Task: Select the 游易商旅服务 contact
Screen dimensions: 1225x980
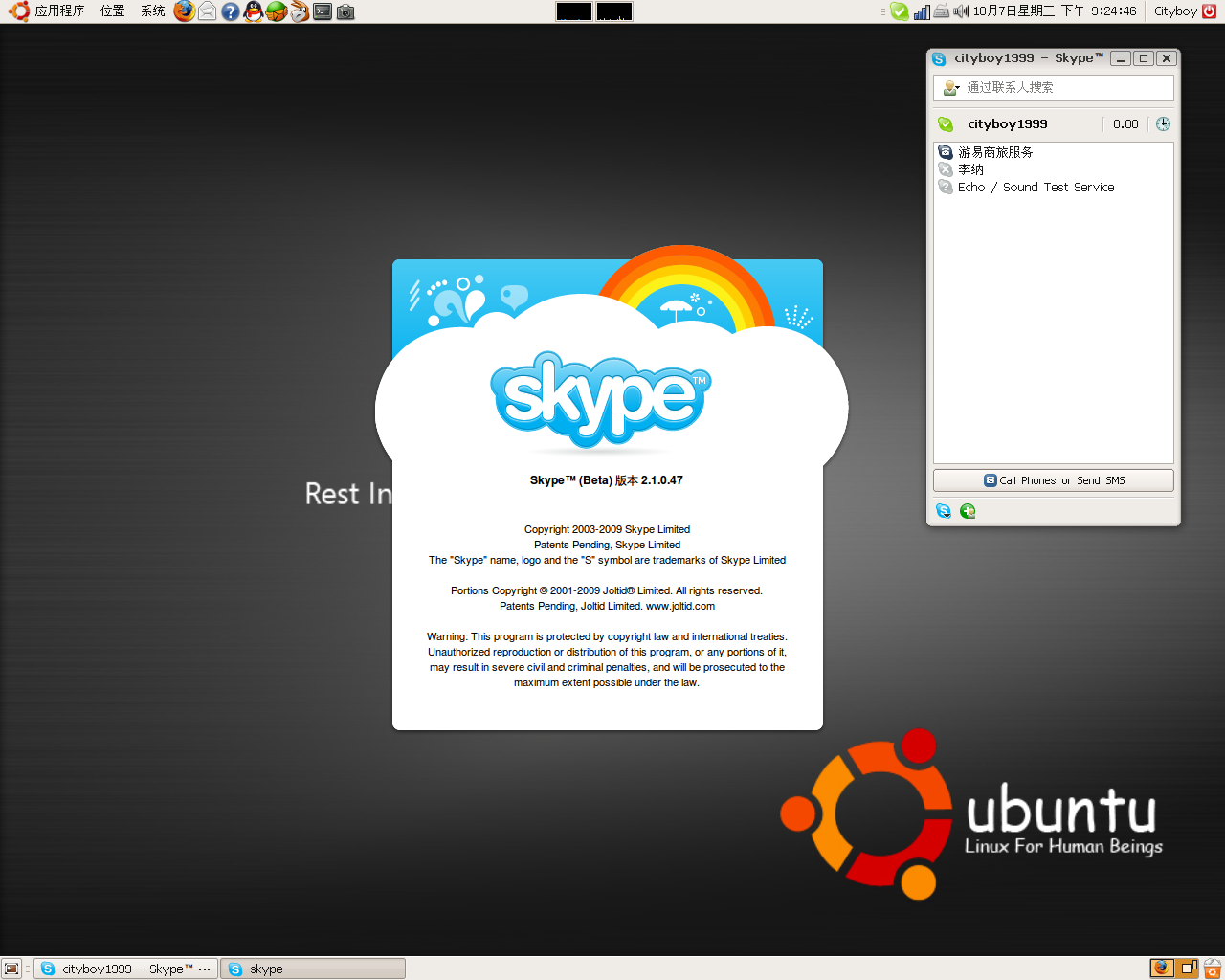Action: pyautogui.click(x=1053, y=152)
